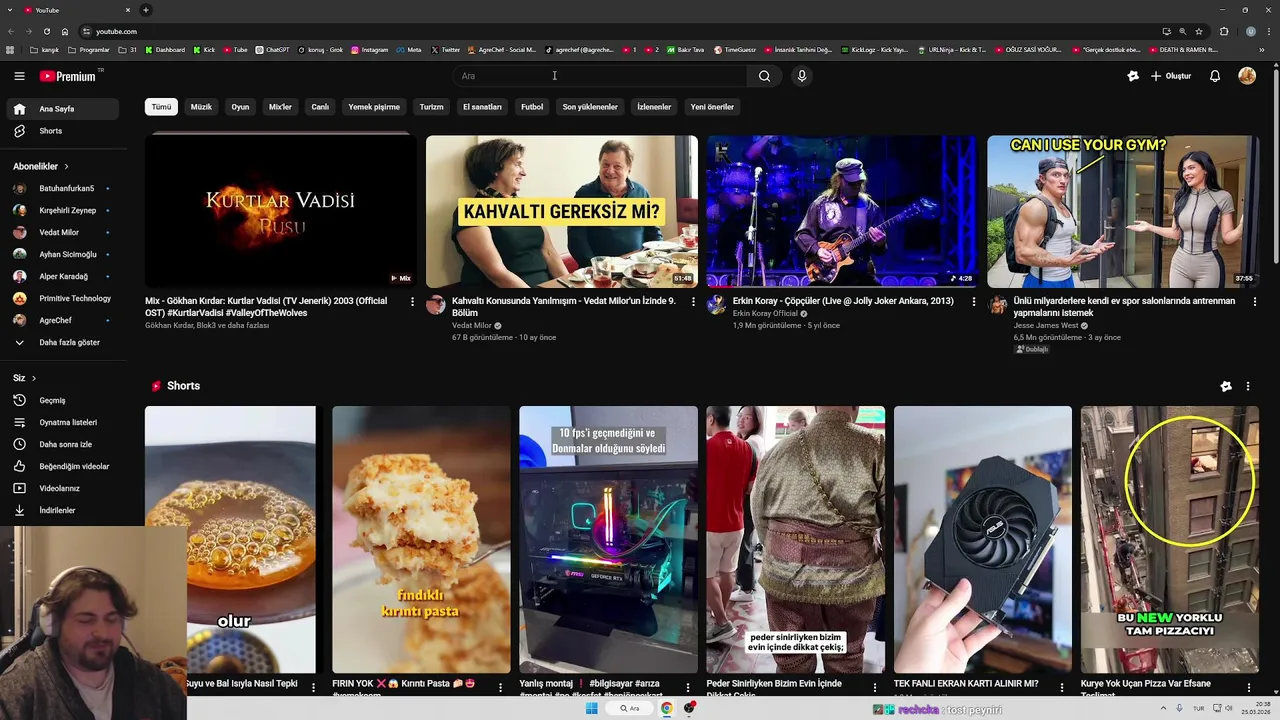Image resolution: width=1280 pixels, height=720 pixels.
Task: Open Kırşehirli Zeynep channel subscription
Action: [62, 210]
